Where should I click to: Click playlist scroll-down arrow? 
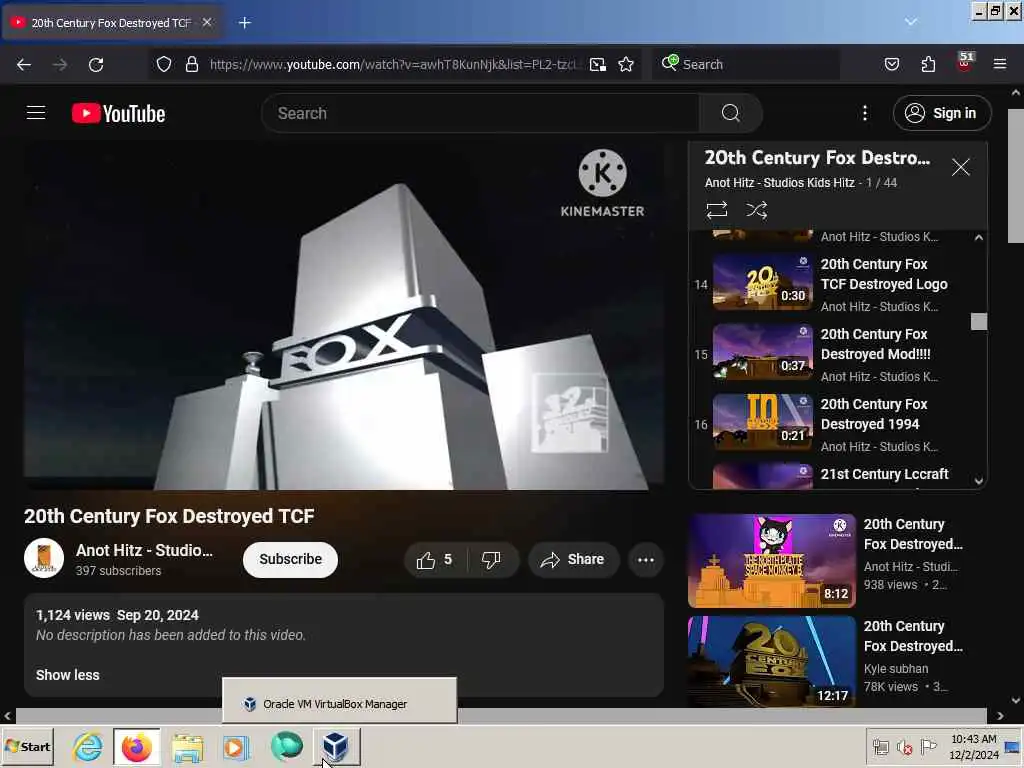(978, 481)
